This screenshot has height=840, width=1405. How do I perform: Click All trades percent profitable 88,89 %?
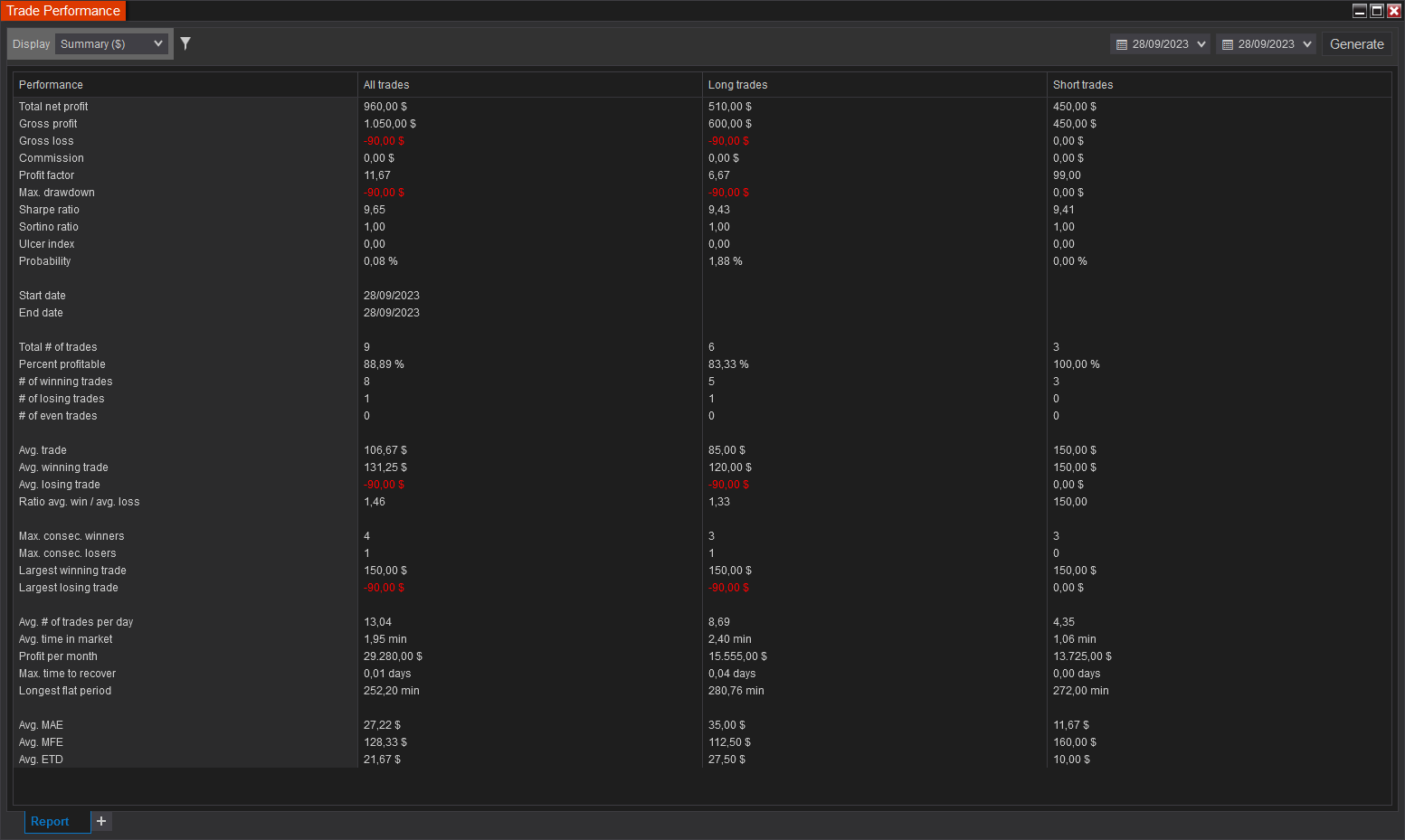pos(384,364)
